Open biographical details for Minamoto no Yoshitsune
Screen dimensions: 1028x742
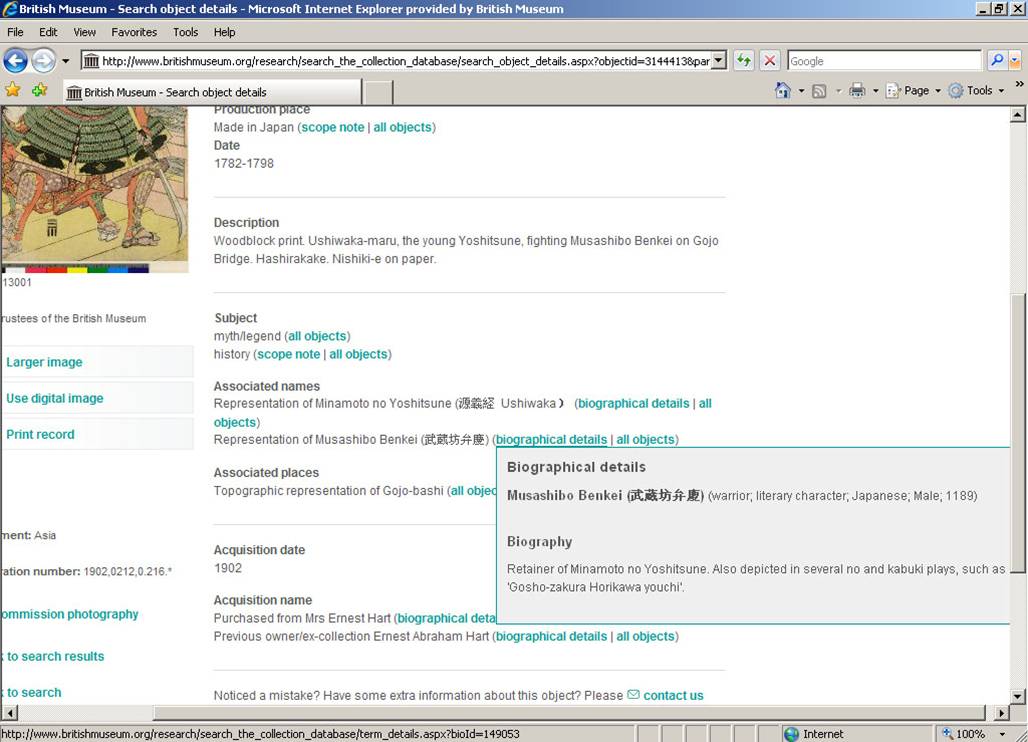(x=633, y=403)
